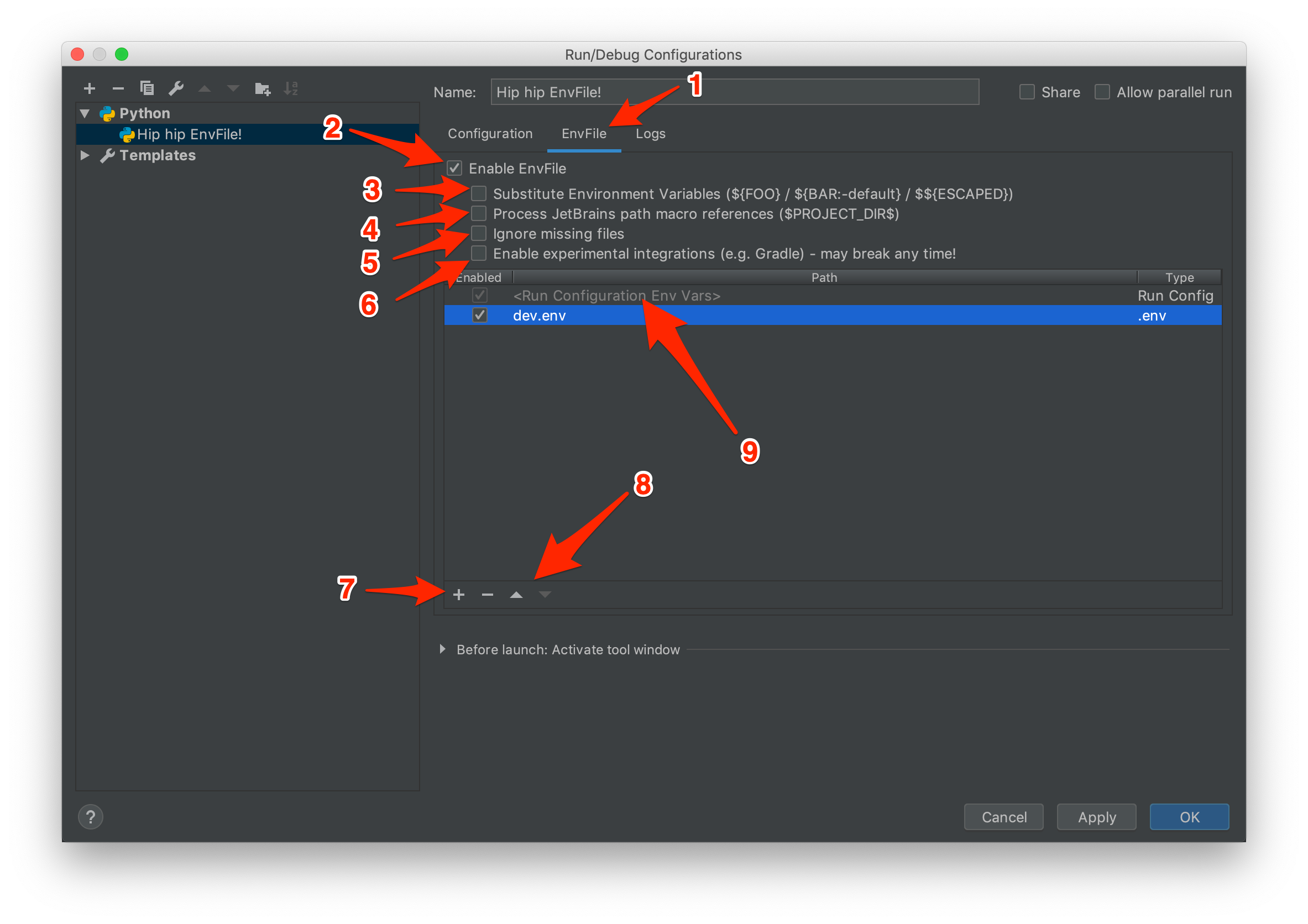Click the create new folder icon
This screenshot has height=924, width=1308.
(x=263, y=88)
